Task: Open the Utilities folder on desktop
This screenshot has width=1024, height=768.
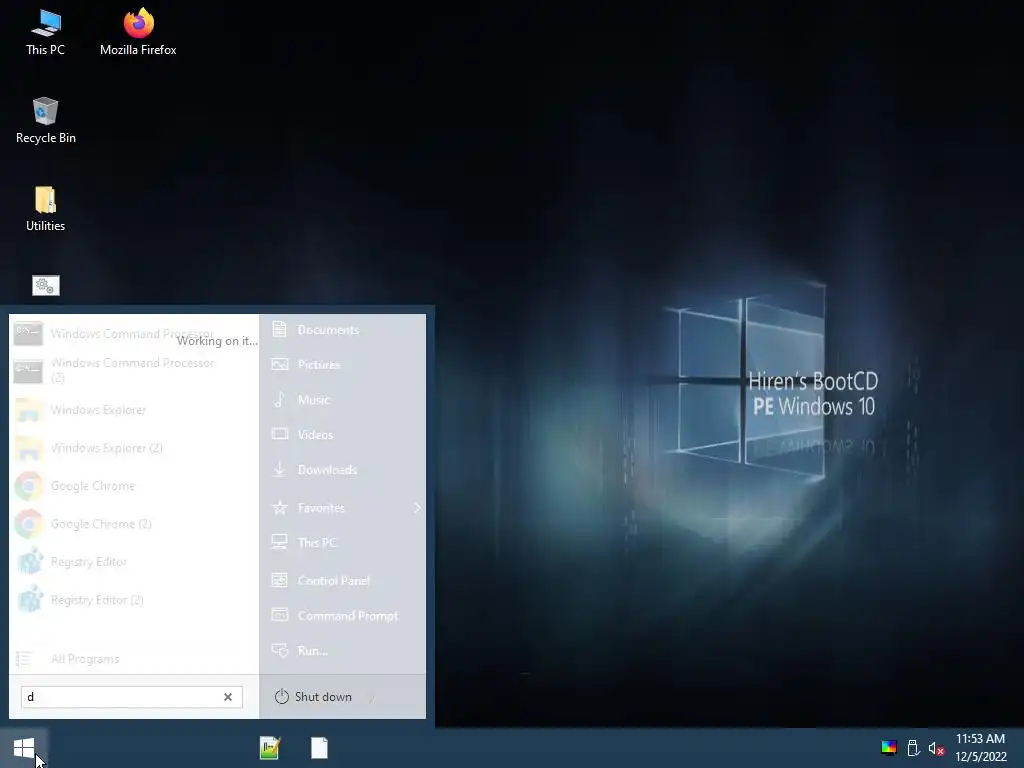Action: (45, 209)
